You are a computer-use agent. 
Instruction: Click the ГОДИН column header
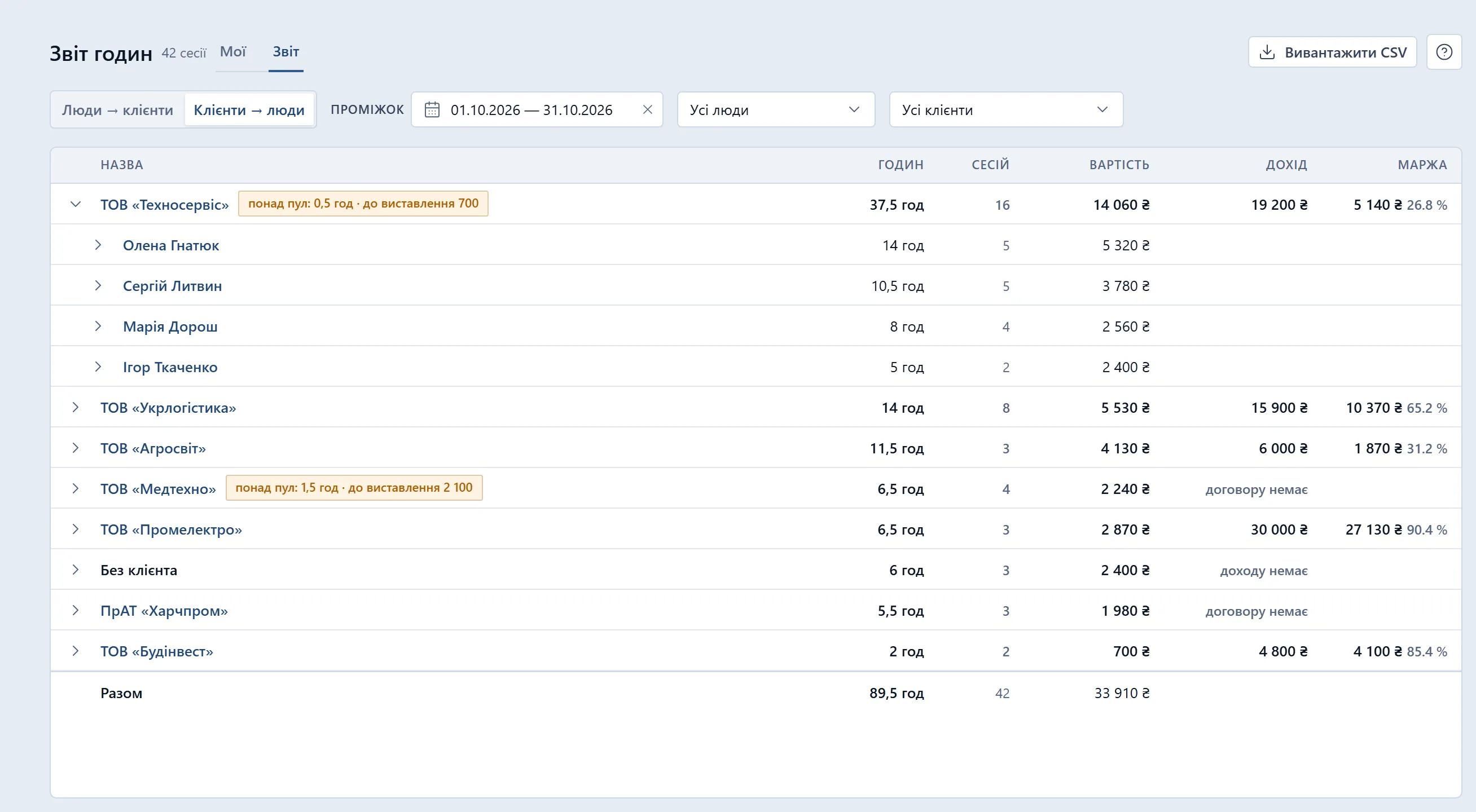pos(900,165)
